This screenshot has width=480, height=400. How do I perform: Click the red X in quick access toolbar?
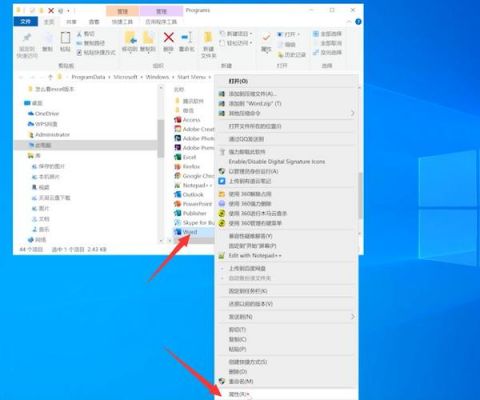[x=51, y=11]
